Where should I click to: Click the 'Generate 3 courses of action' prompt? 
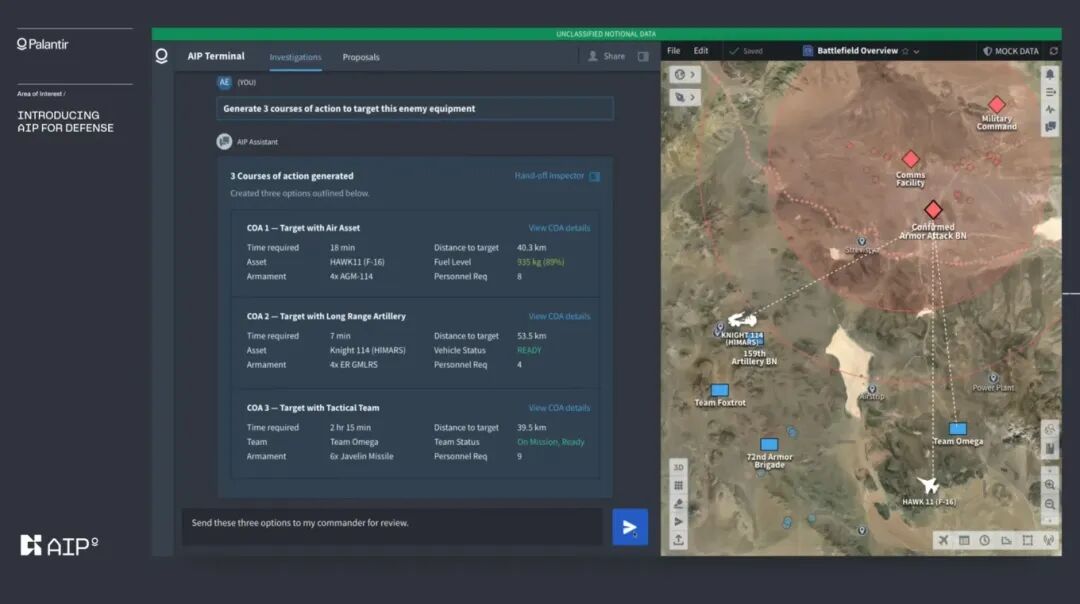[415, 109]
